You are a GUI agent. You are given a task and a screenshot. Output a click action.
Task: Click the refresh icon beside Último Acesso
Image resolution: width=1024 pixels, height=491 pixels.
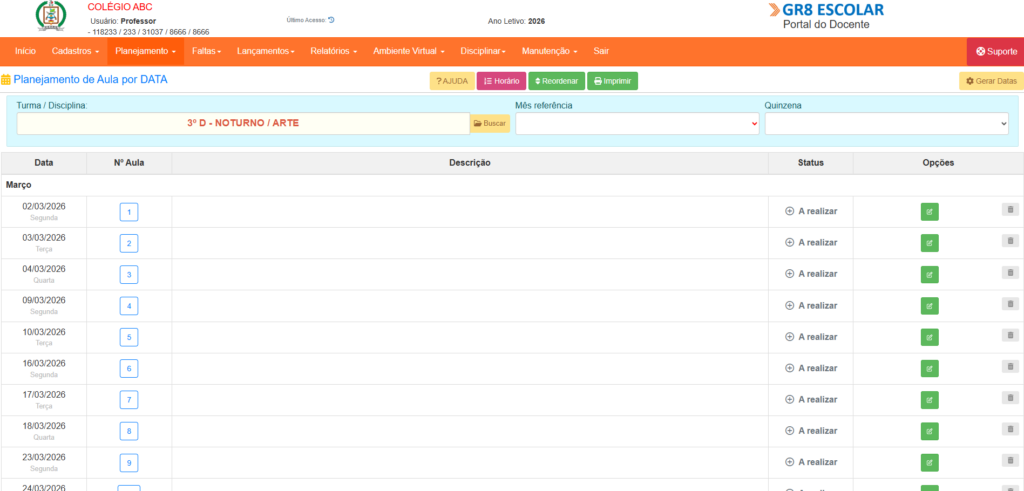(331, 20)
